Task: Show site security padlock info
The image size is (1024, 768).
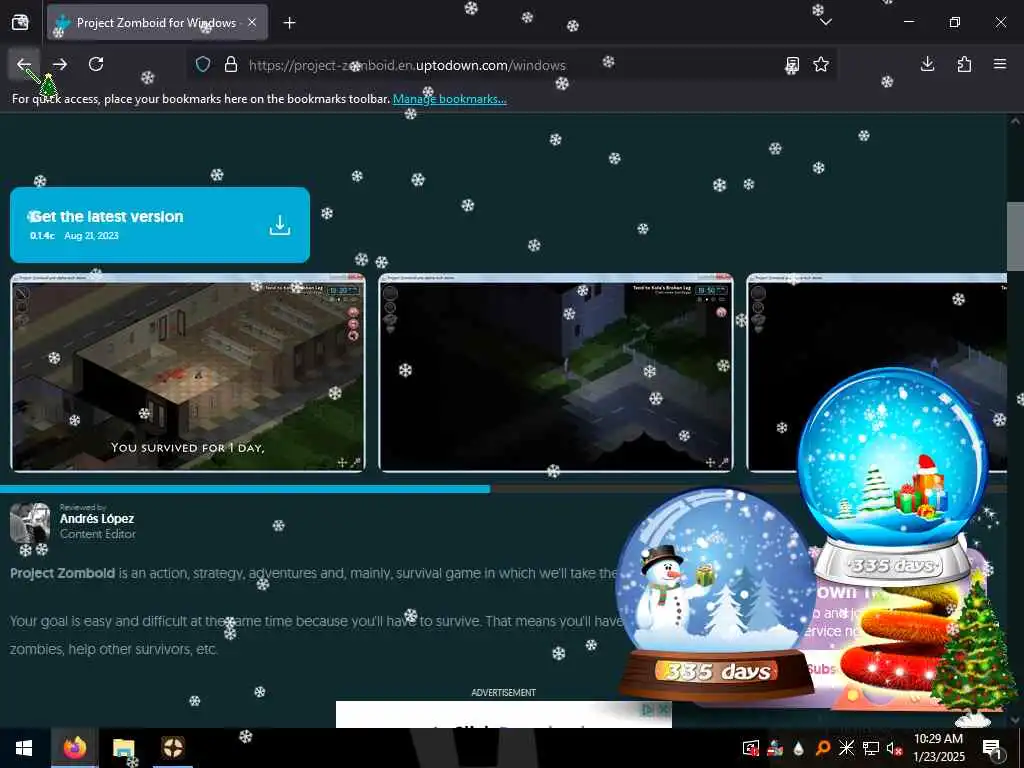Action: click(x=231, y=64)
